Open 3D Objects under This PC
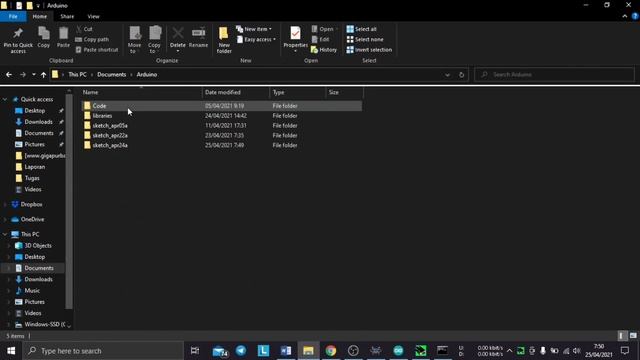This screenshot has height=360, width=640. click(x=38, y=246)
